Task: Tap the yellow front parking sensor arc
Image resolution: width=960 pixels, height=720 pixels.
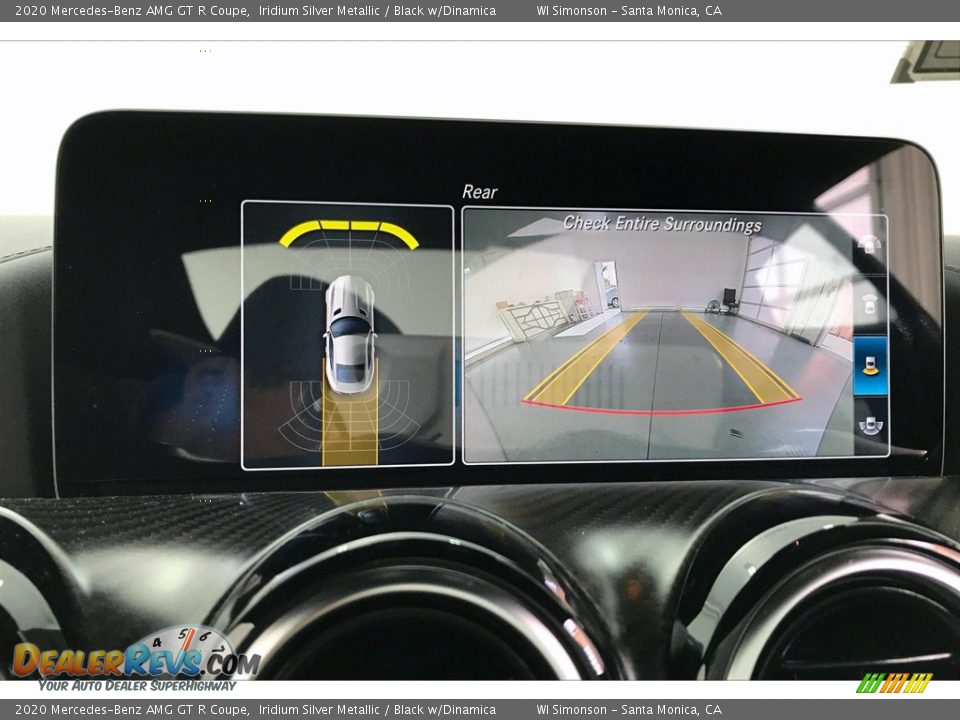Action: click(x=349, y=233)
